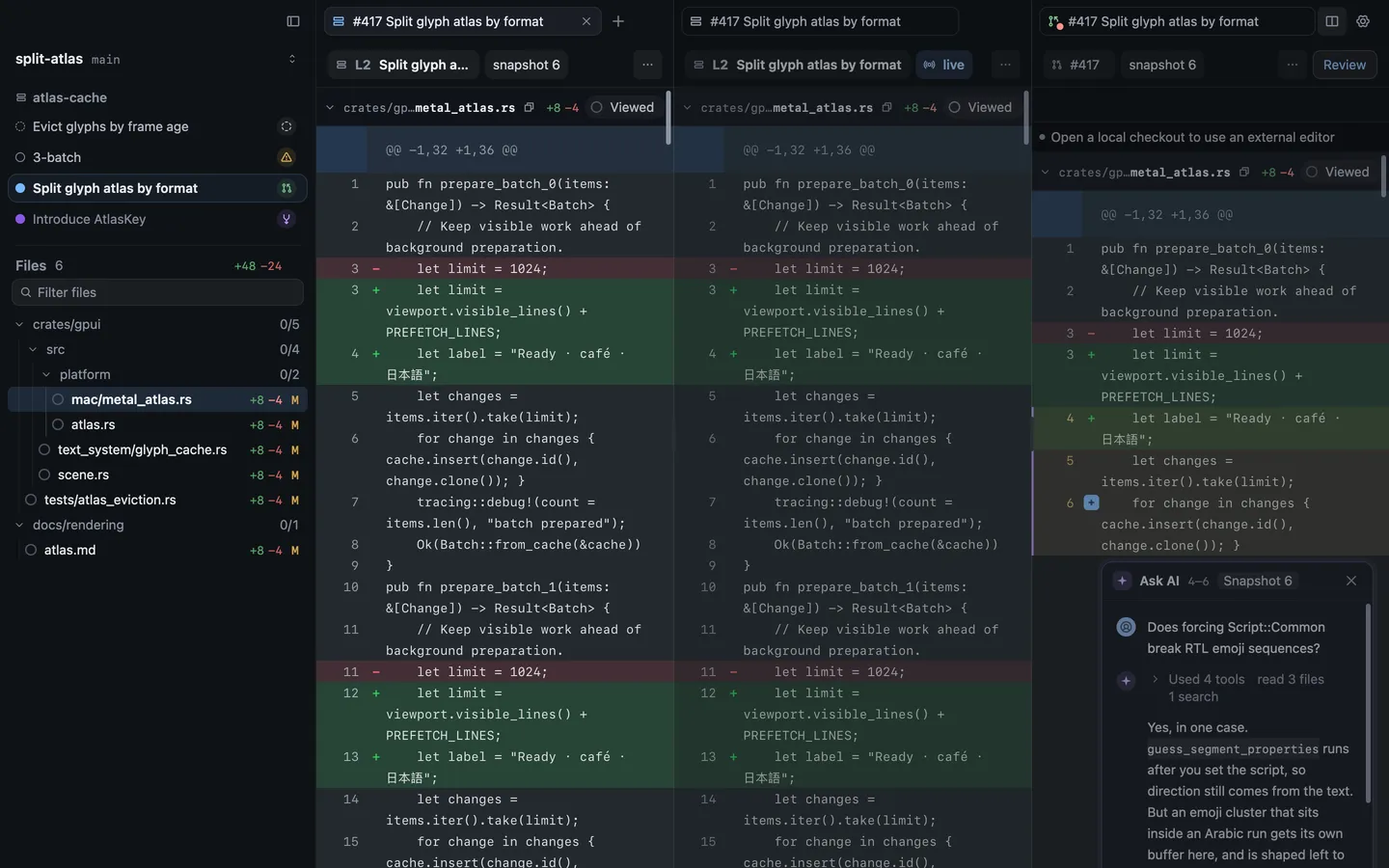This screenshot has height=868, width=1389.
Task: Collapse the platform folder
Action: click(46, 374)
